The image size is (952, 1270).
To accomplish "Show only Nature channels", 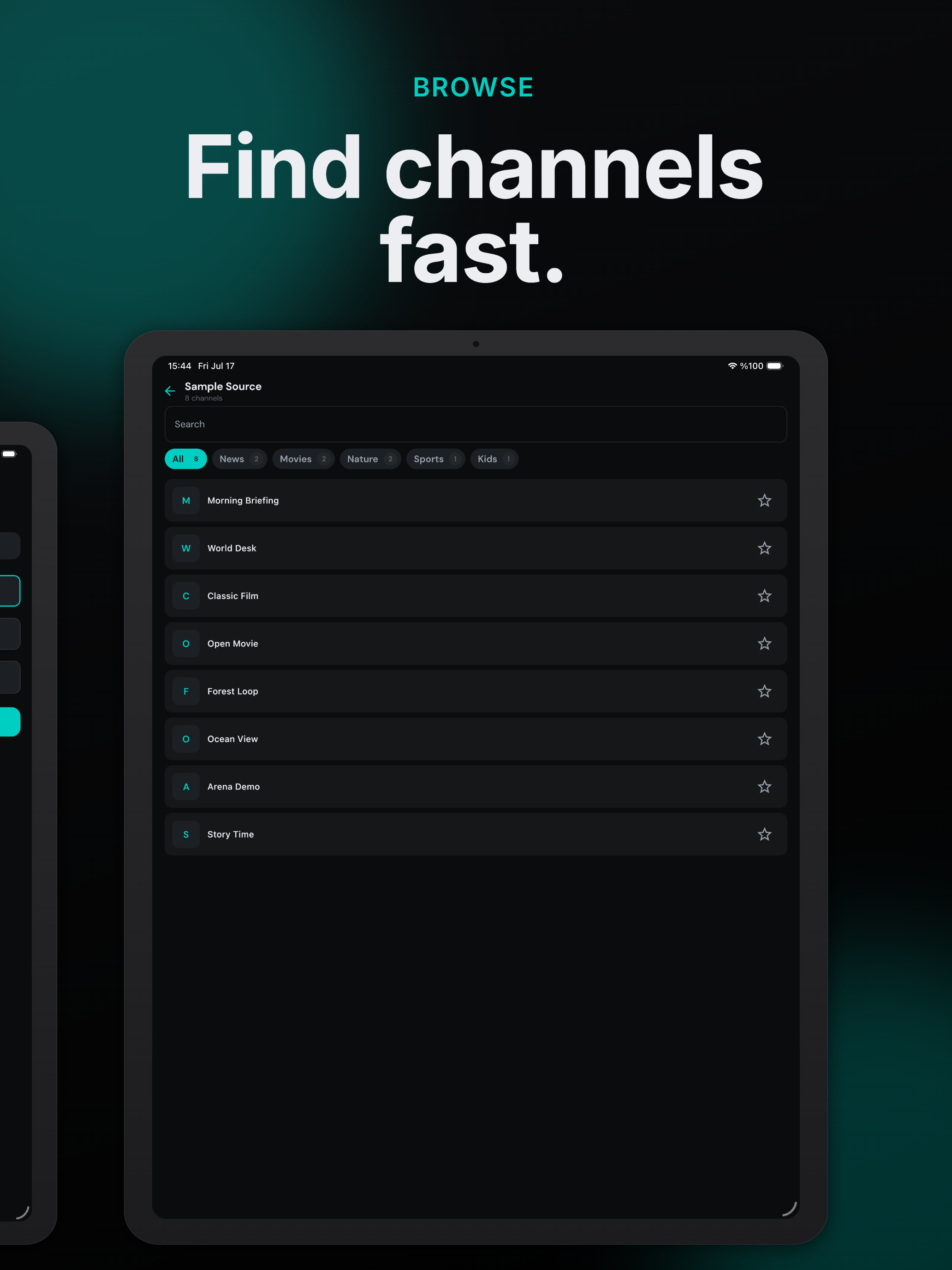I will pyautogui.click(x=370, y=459).
